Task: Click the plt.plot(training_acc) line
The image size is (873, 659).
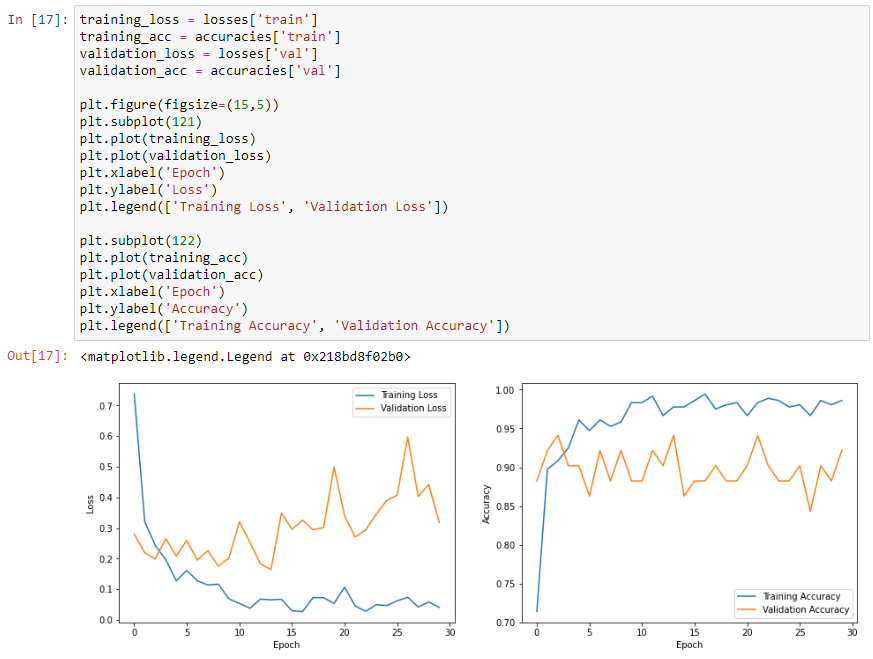Action: coord(164,258)
